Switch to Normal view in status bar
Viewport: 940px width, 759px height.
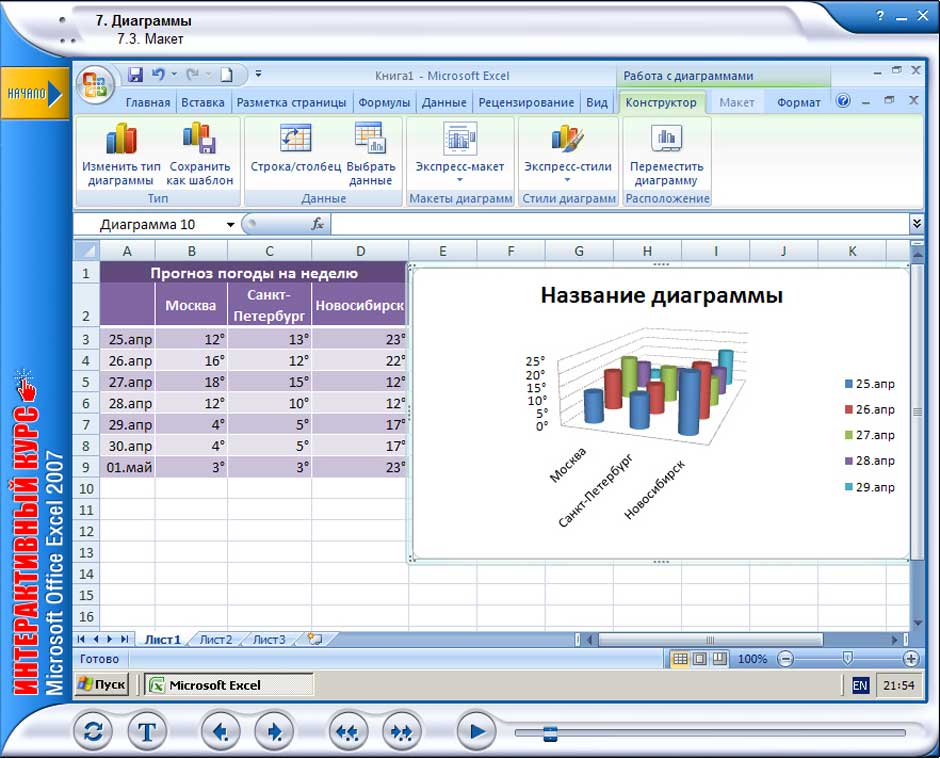click(x=679, y=659)
